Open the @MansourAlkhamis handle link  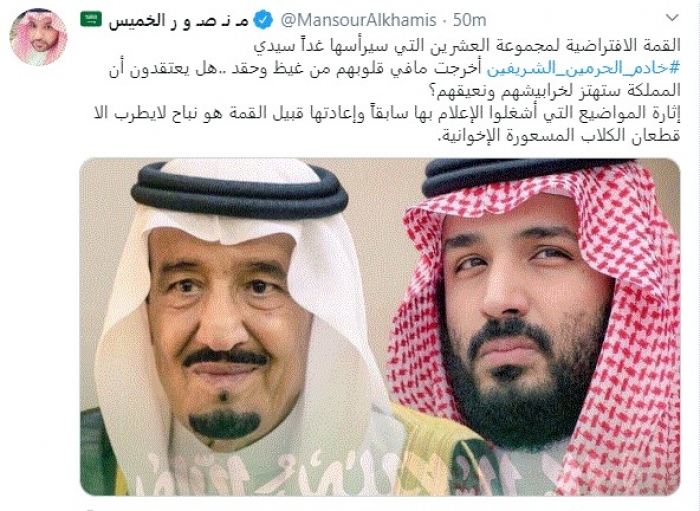coord(358,20)
